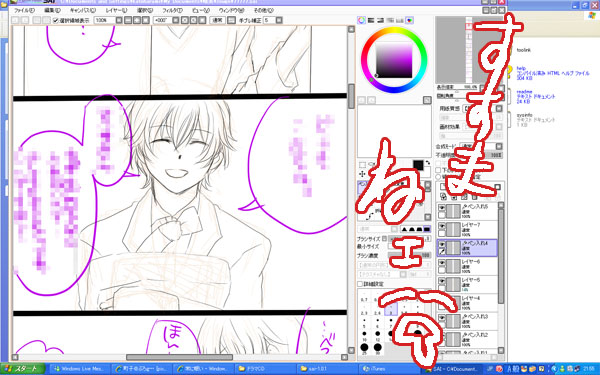Click the black foreground color swatch
The width and height of the screenshot is (600, 375).
click(418, 165)
